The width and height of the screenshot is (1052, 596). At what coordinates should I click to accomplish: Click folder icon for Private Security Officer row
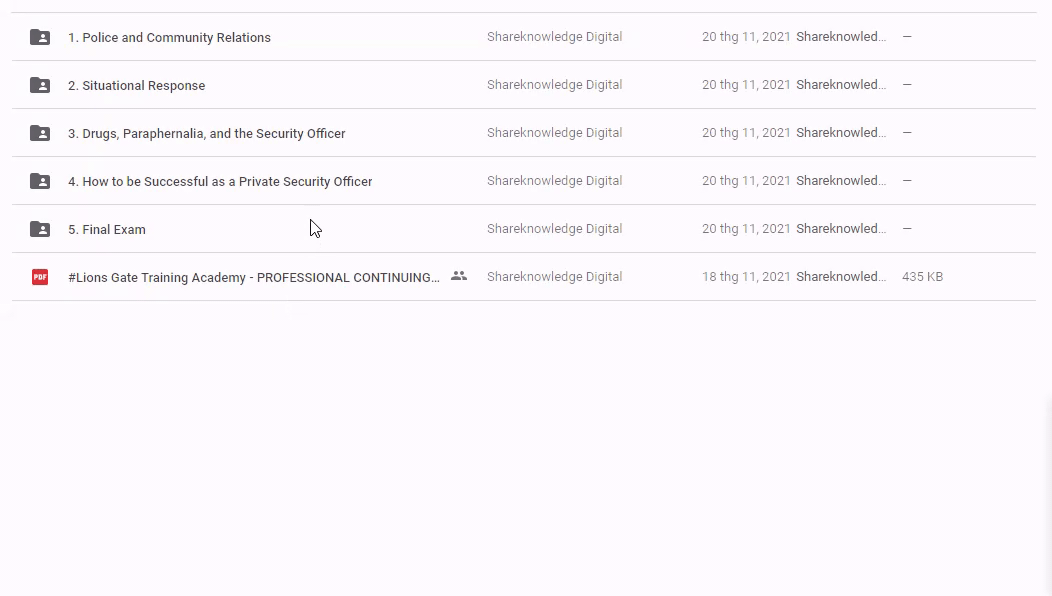[x=40, y=181]
